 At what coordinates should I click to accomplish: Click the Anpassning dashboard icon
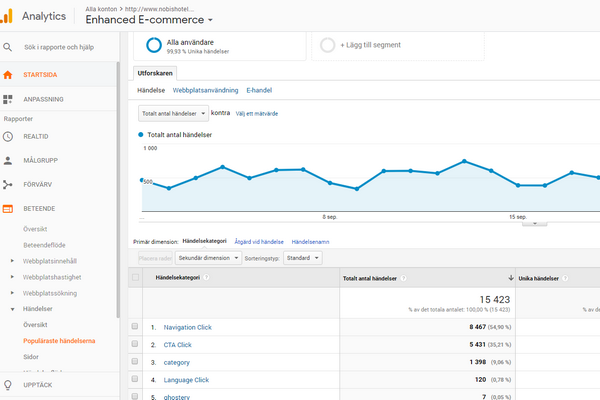click(x=8, y=99)
